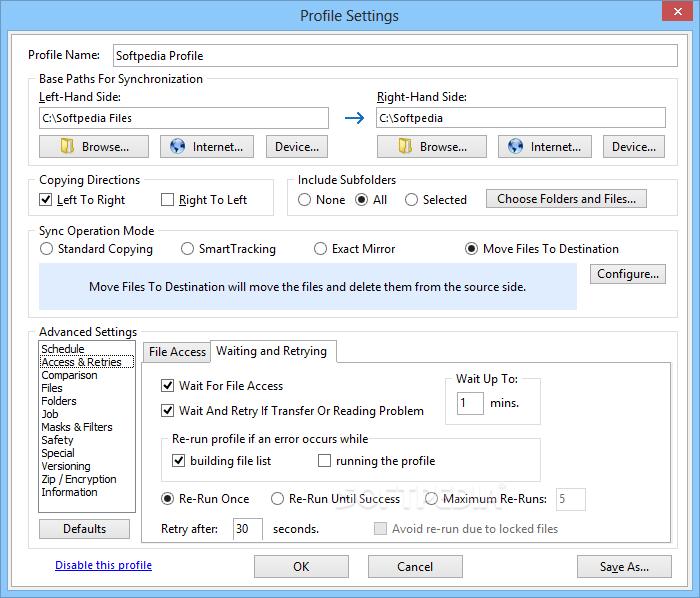Click the right-hand Internet globe icon

(x=515, y=146)
